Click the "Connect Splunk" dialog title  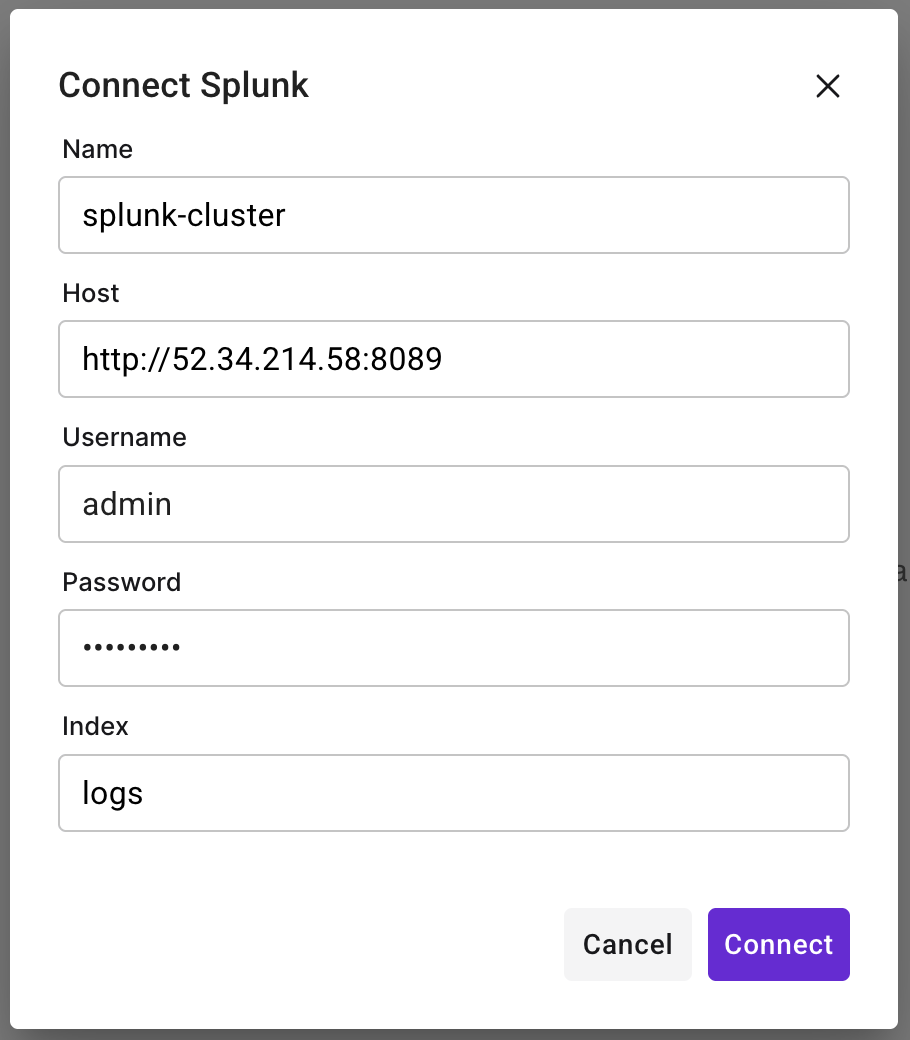(x=184, y=86)
